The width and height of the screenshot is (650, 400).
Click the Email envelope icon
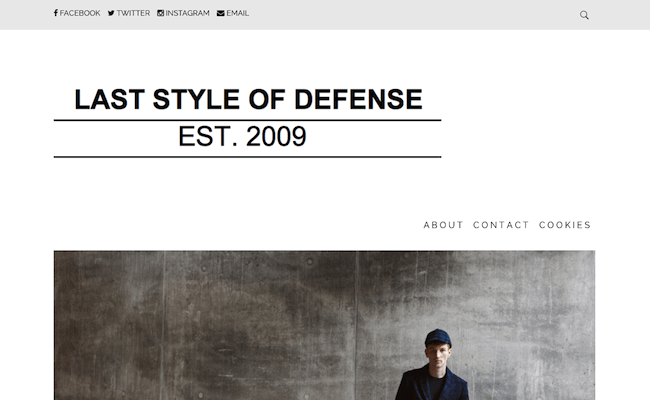click(221, 14)
